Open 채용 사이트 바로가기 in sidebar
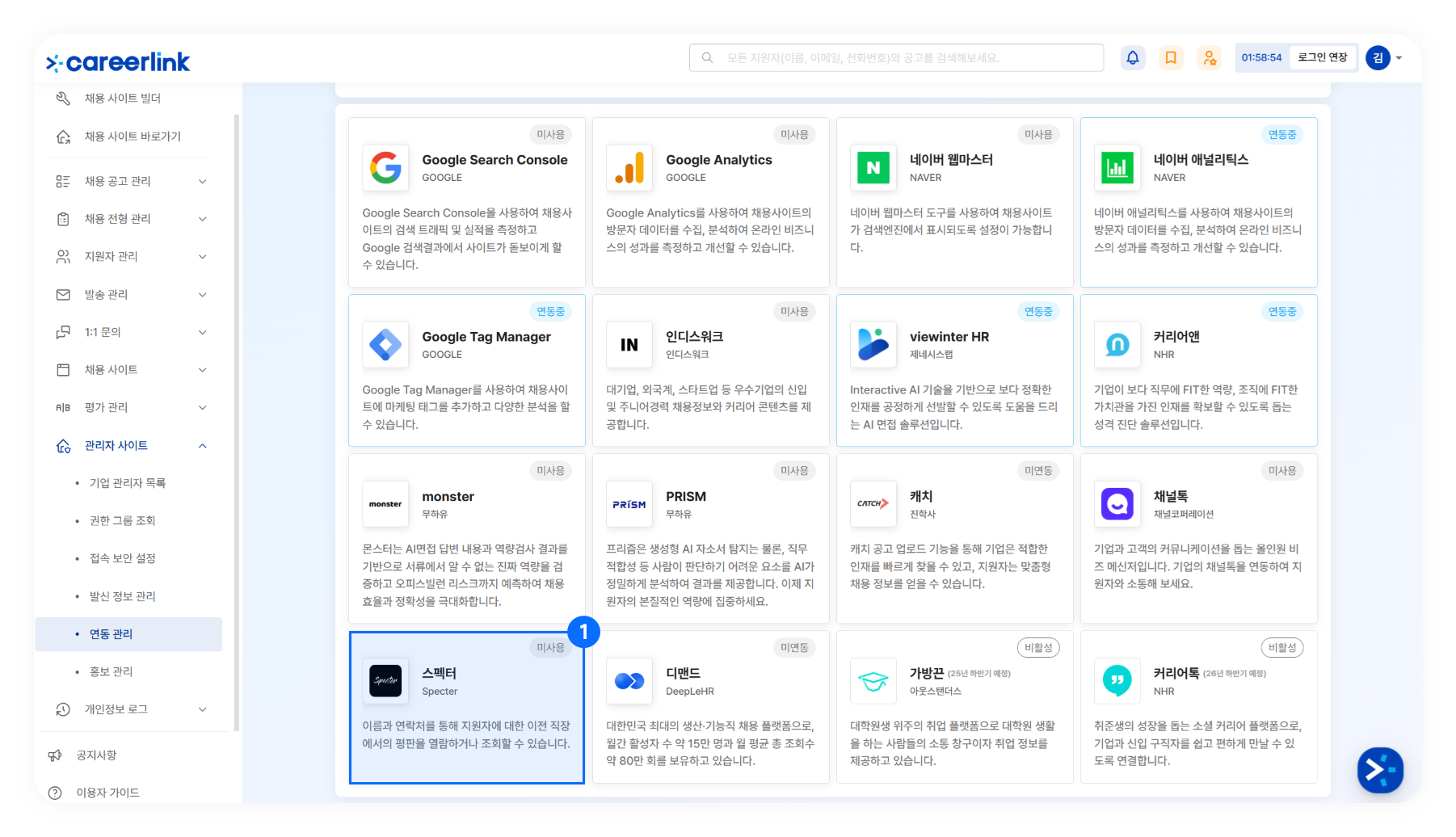Screen dimensions: 1456x837 133,137
